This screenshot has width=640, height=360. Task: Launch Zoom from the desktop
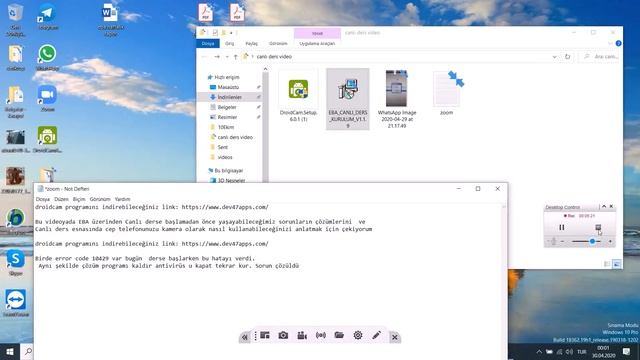(47, 98)
